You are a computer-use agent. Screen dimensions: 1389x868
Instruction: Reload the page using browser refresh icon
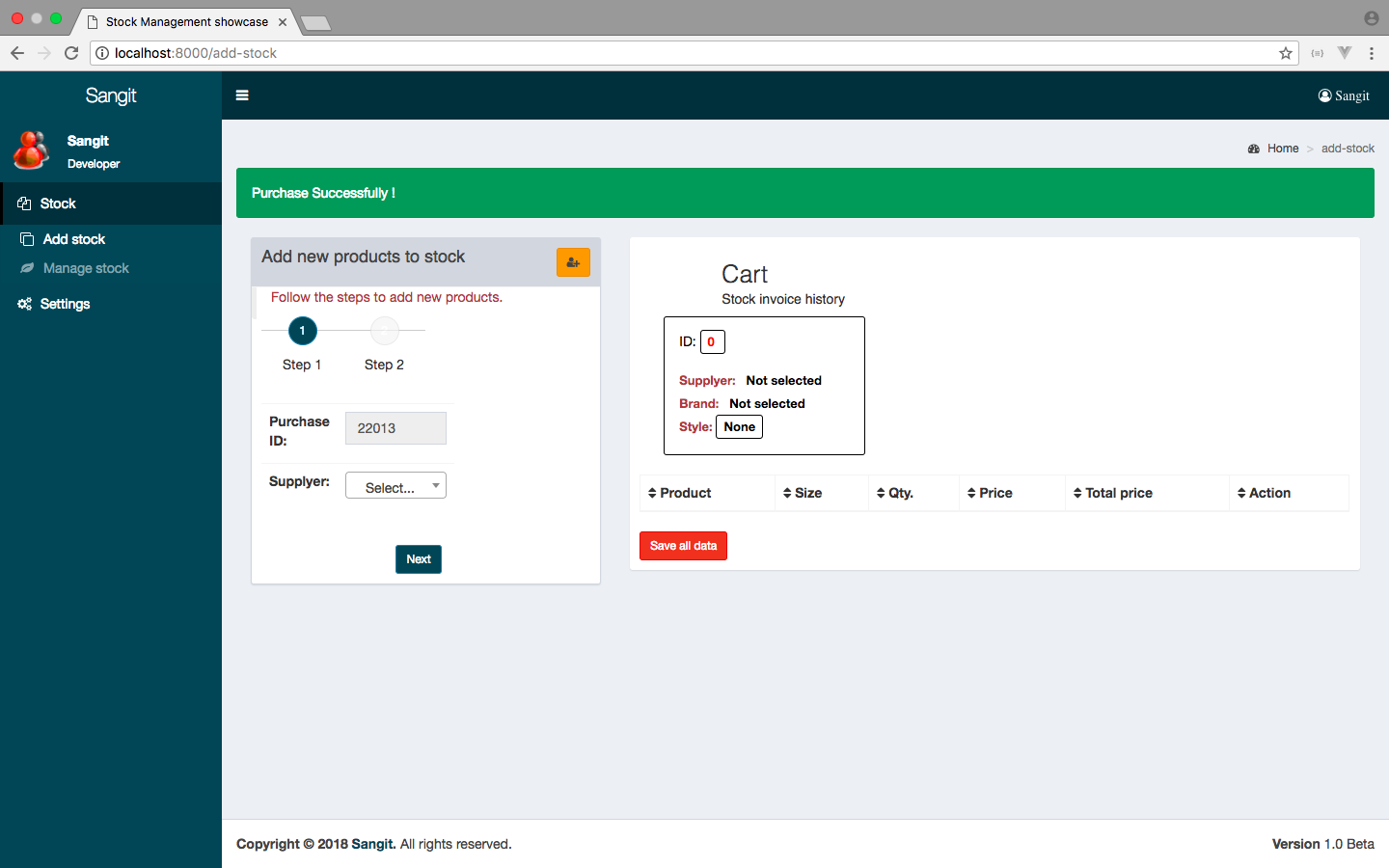71,53
